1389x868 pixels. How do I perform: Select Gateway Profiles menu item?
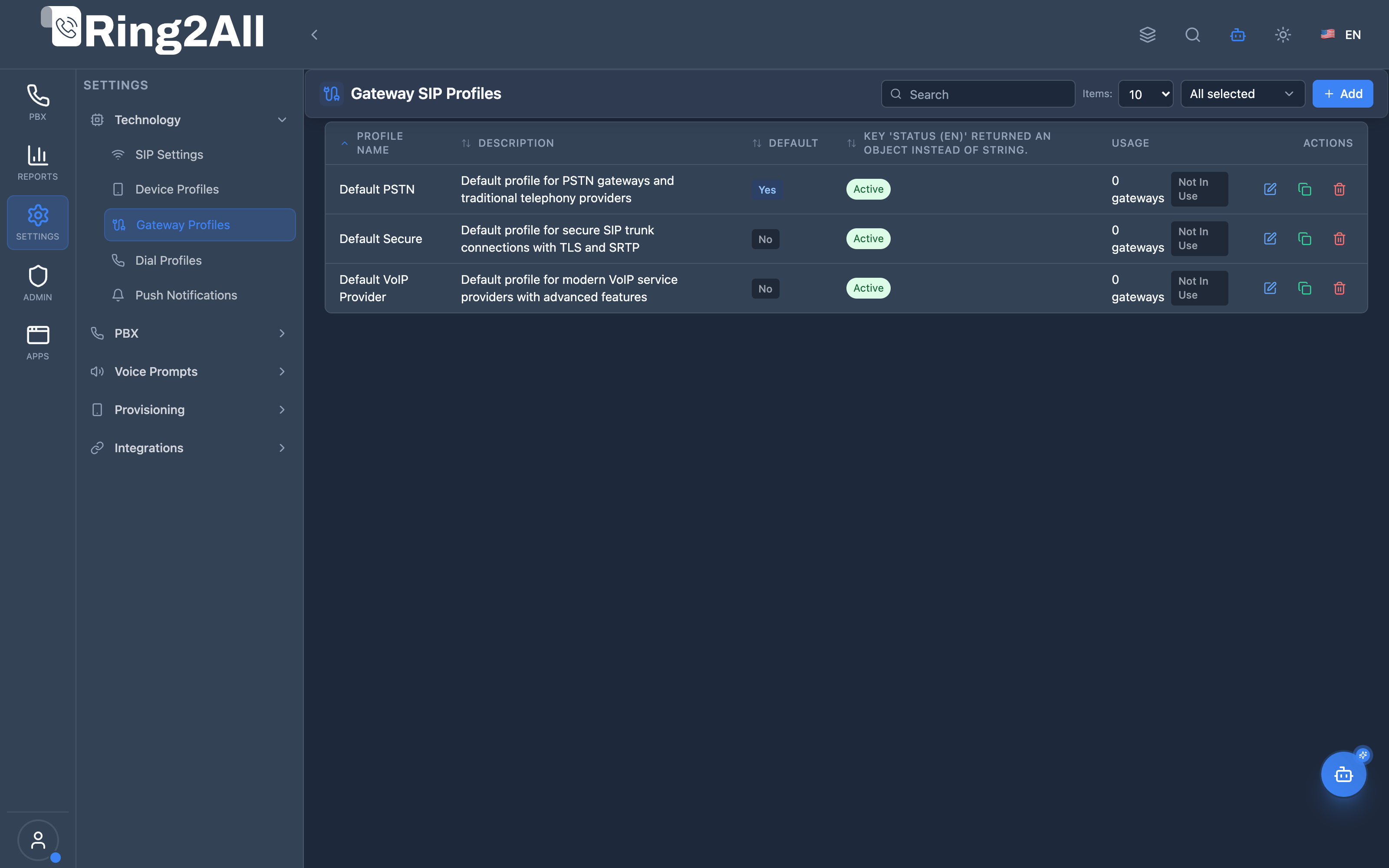(x=200, y=225)
